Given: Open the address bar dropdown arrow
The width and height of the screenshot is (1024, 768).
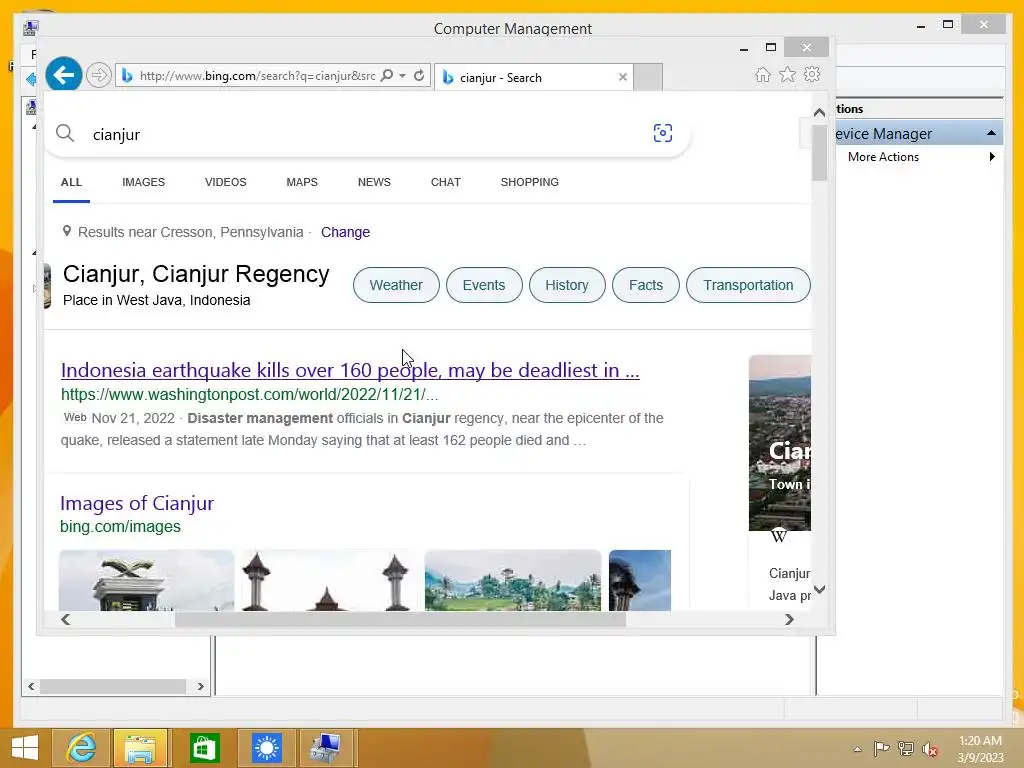Looking at the screenshot, I should (402, 75).
